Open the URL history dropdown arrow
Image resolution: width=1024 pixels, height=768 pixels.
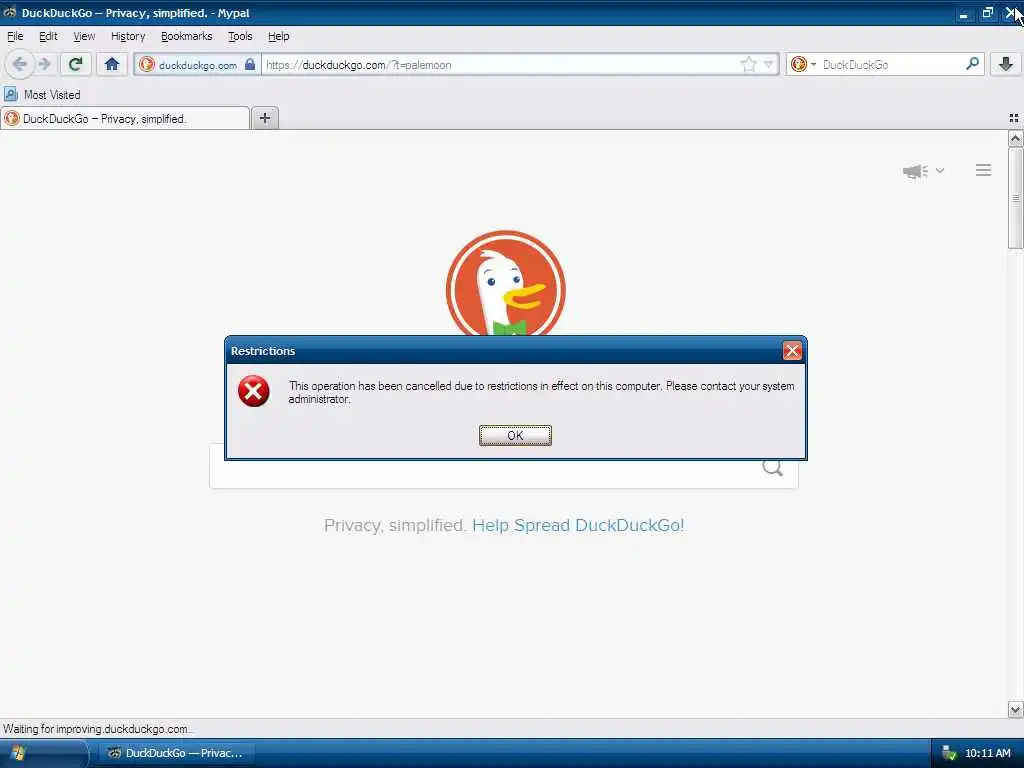(x=769, y=64)
